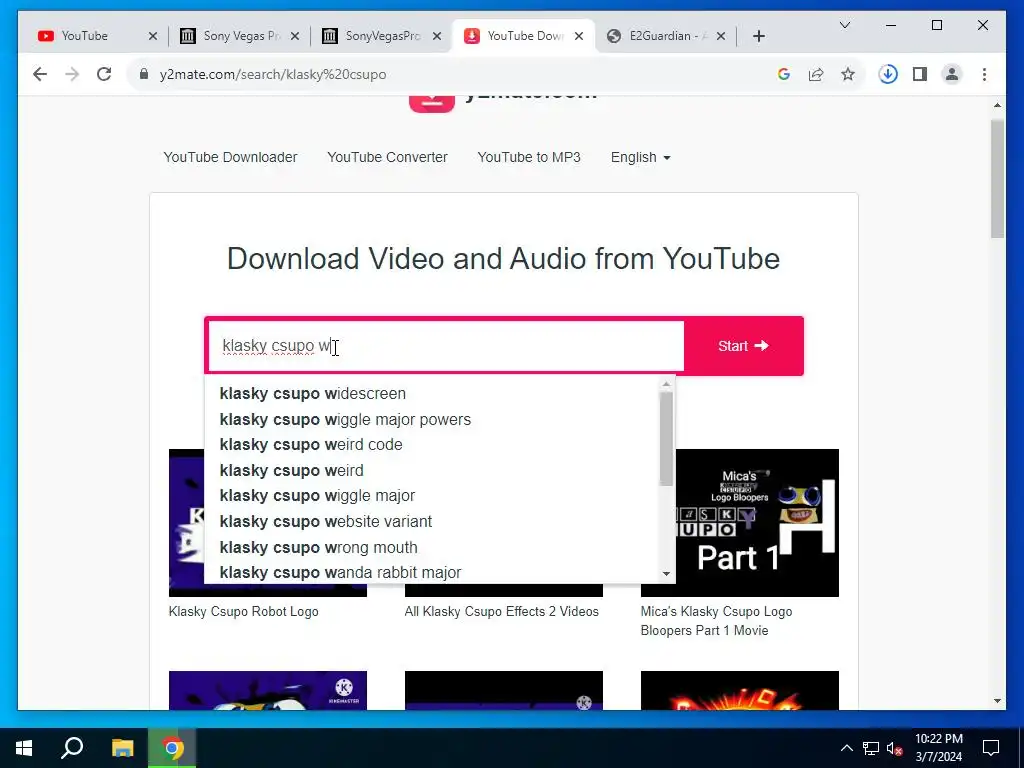This screenshot has height=768, width=1024.
Task: Open the notification center icon
Action: pos(991,748)
